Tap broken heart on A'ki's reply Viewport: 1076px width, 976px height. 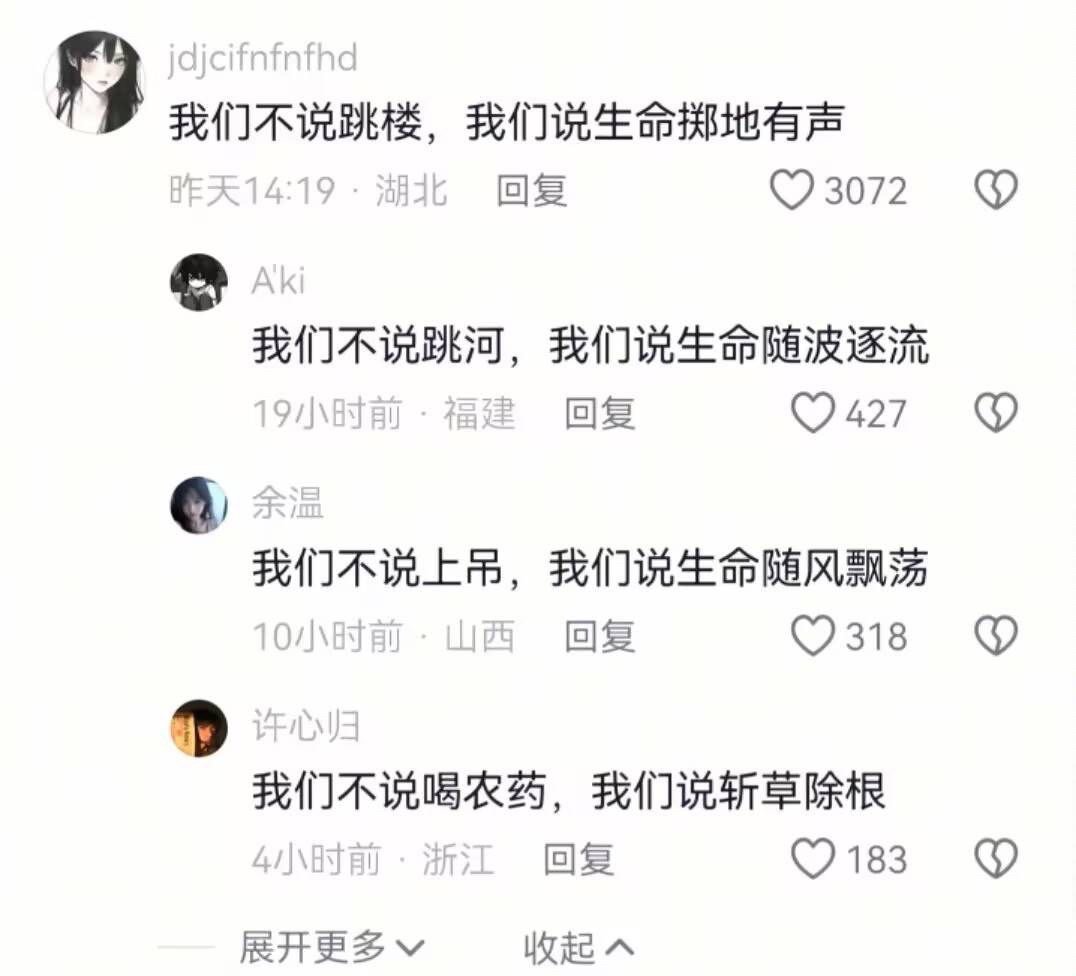(x=996, y=413)
